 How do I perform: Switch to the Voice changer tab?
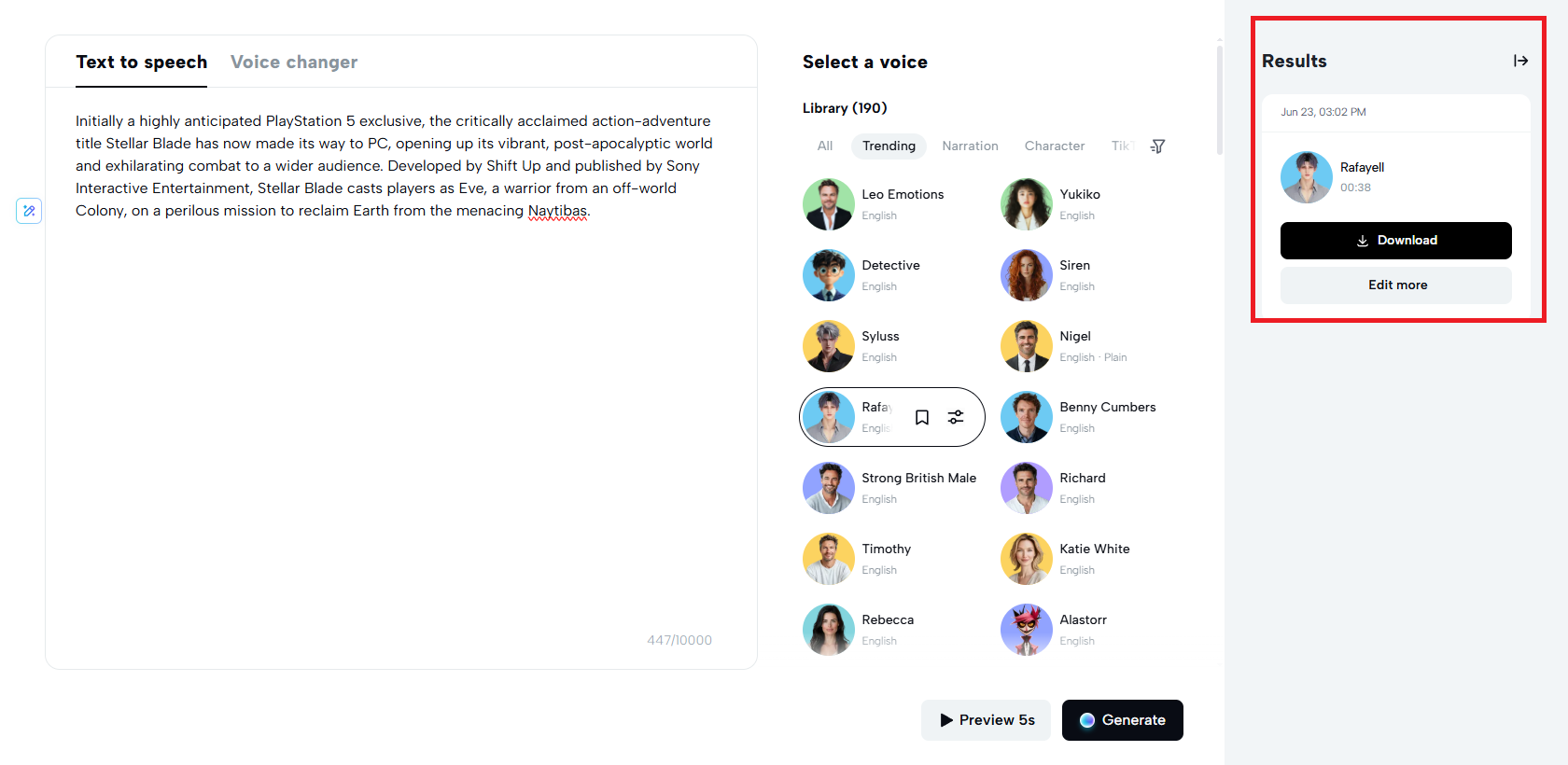point(294,63)
